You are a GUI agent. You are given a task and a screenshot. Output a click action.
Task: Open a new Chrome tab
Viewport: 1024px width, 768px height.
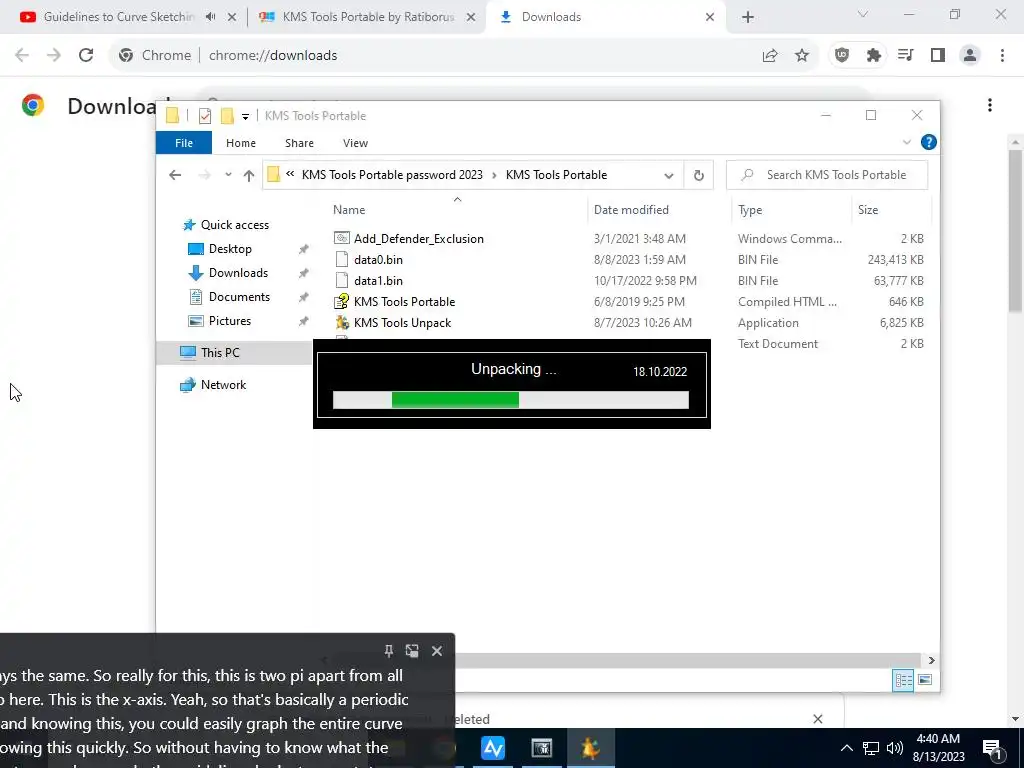[748, 18]
